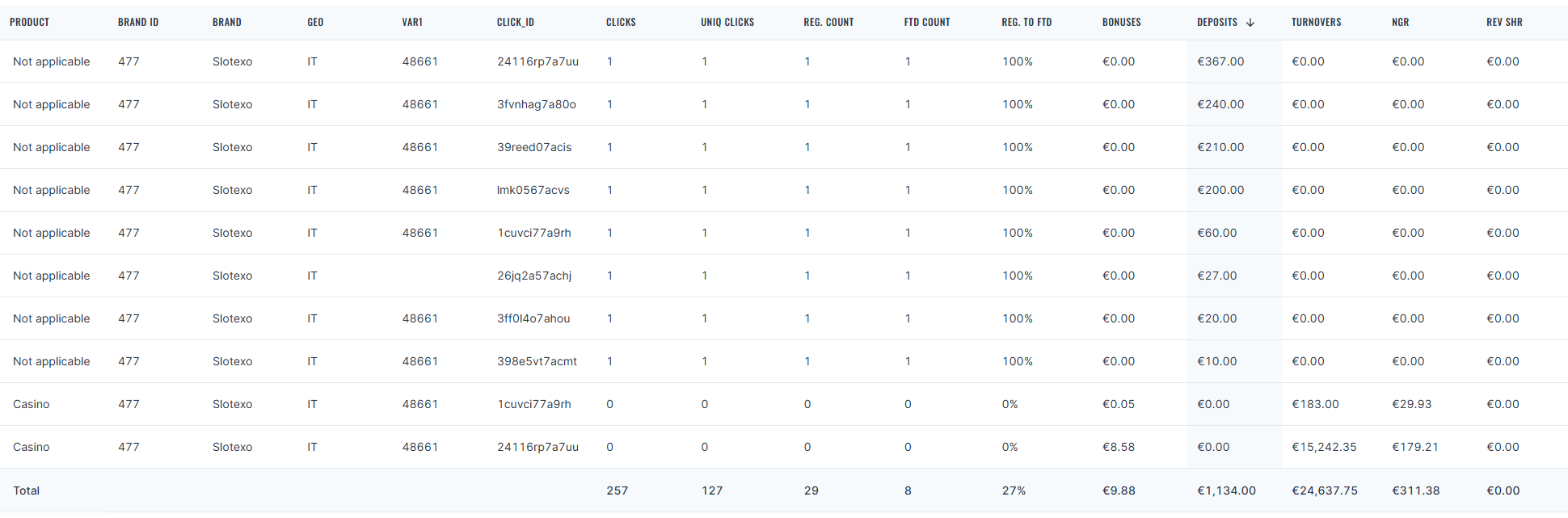1568x518 pixels.
Task: Click total registration count 29
Action: tap(811, 491)
